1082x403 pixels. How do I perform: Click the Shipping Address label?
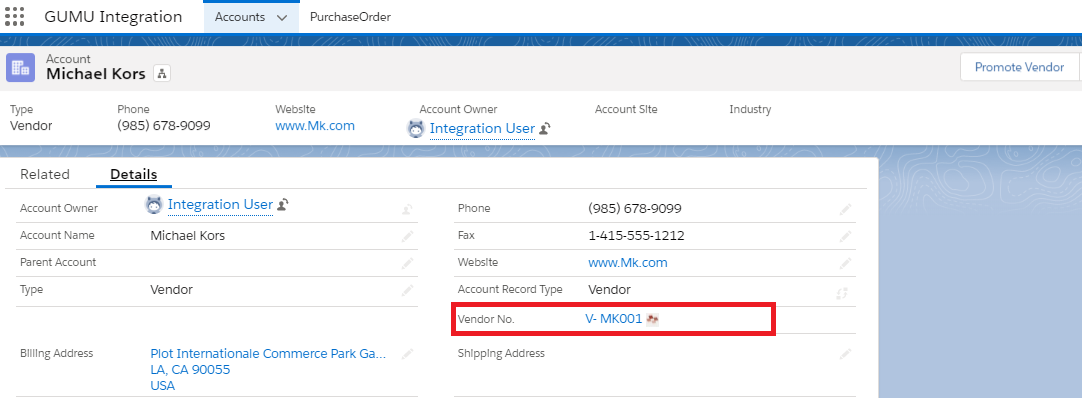coord(501,353)
